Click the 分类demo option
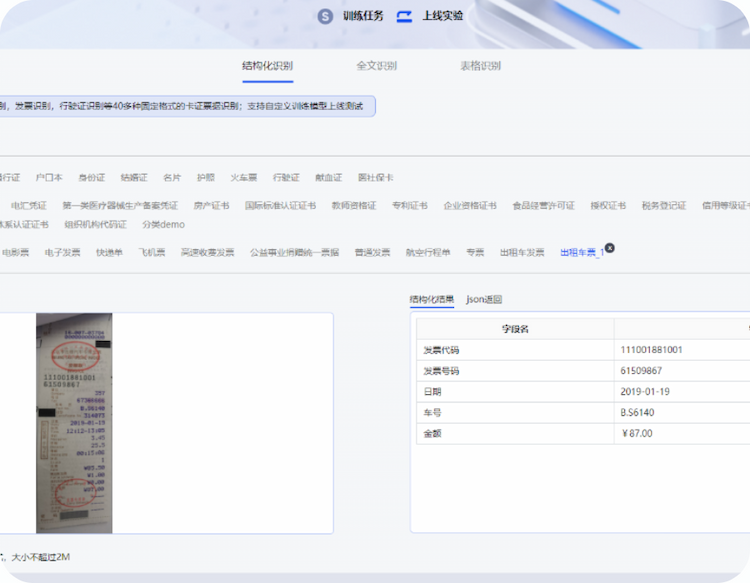The image size is (750, 583). pyautogui.click(x=163, y=225)
